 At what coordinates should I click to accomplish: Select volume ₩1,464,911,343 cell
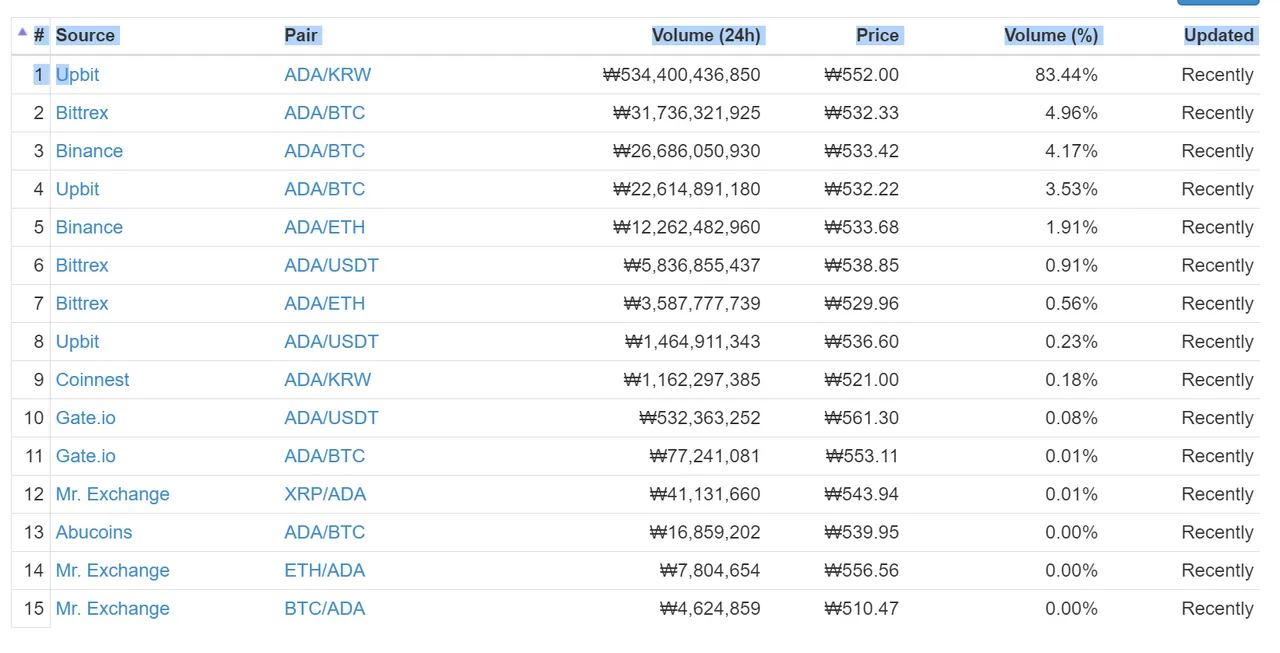[692, 341]
